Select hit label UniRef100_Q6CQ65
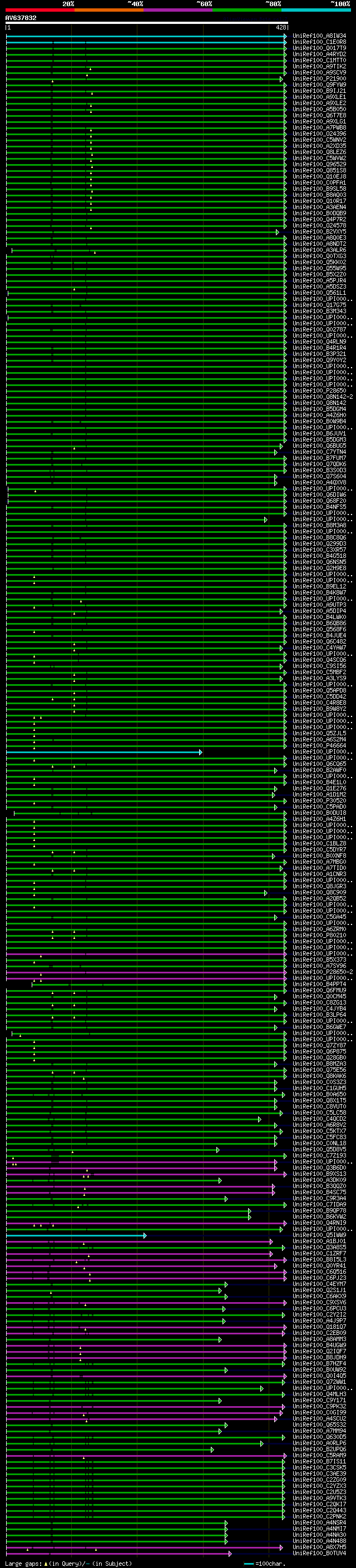The height and width of the screenshot is (1568, 356). 319,764
